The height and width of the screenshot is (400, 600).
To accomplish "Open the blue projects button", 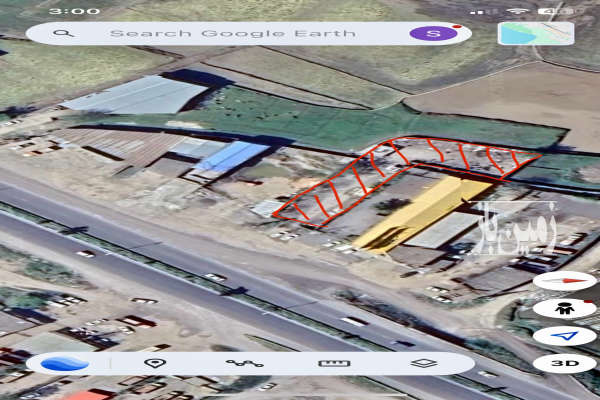I will [65, 363].
